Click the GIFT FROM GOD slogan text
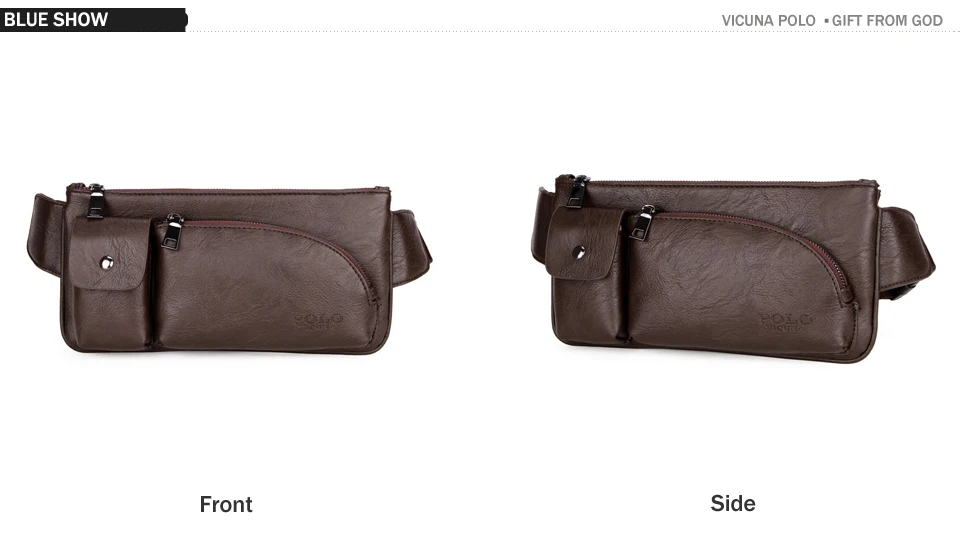Viewport: 960px width, 544px height. 887,21
